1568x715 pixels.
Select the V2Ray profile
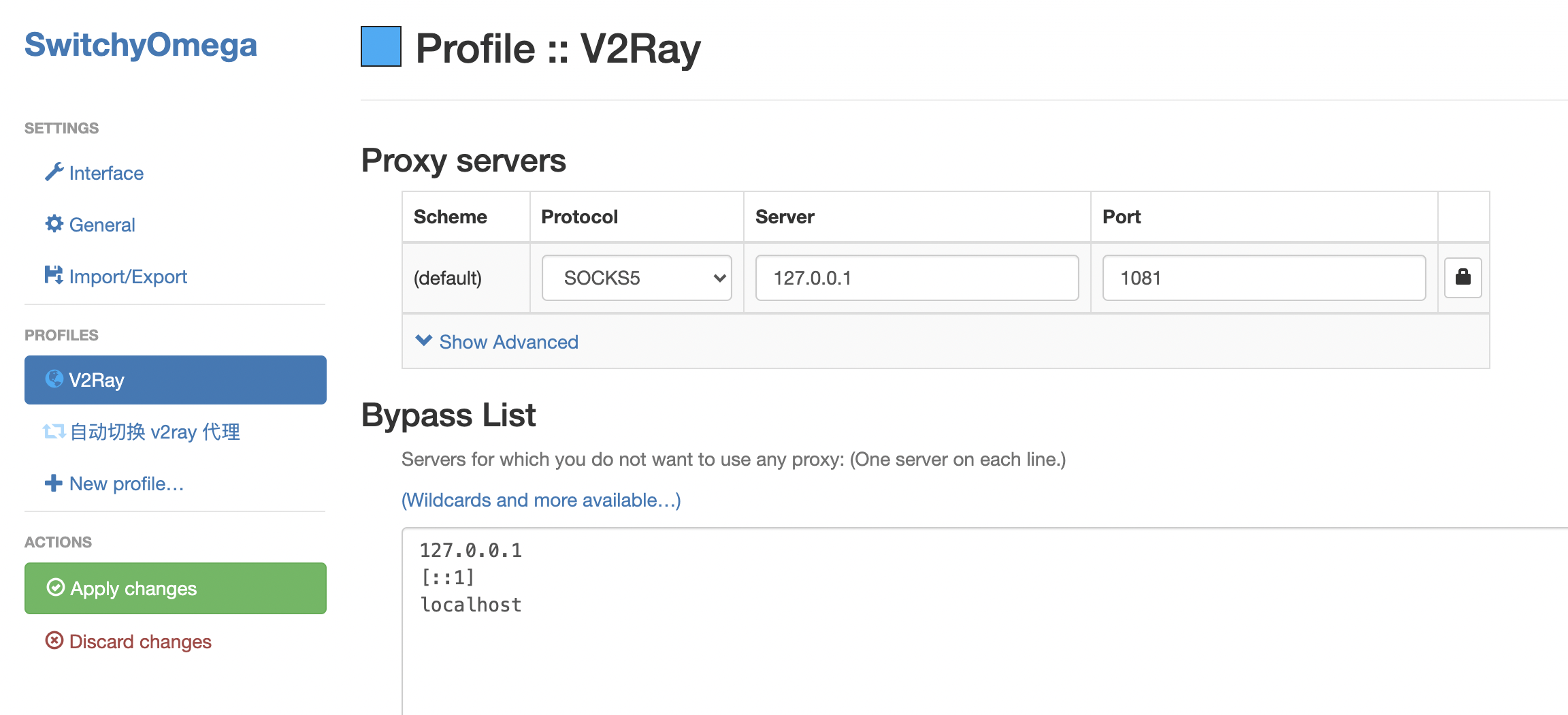[176, 380]
